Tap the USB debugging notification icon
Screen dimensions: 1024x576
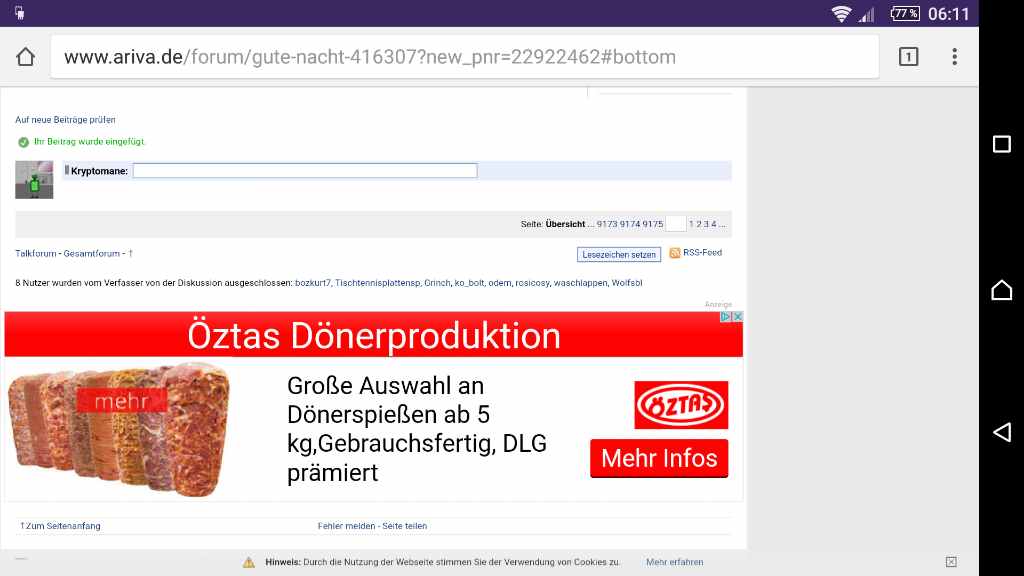pos(20,12)
